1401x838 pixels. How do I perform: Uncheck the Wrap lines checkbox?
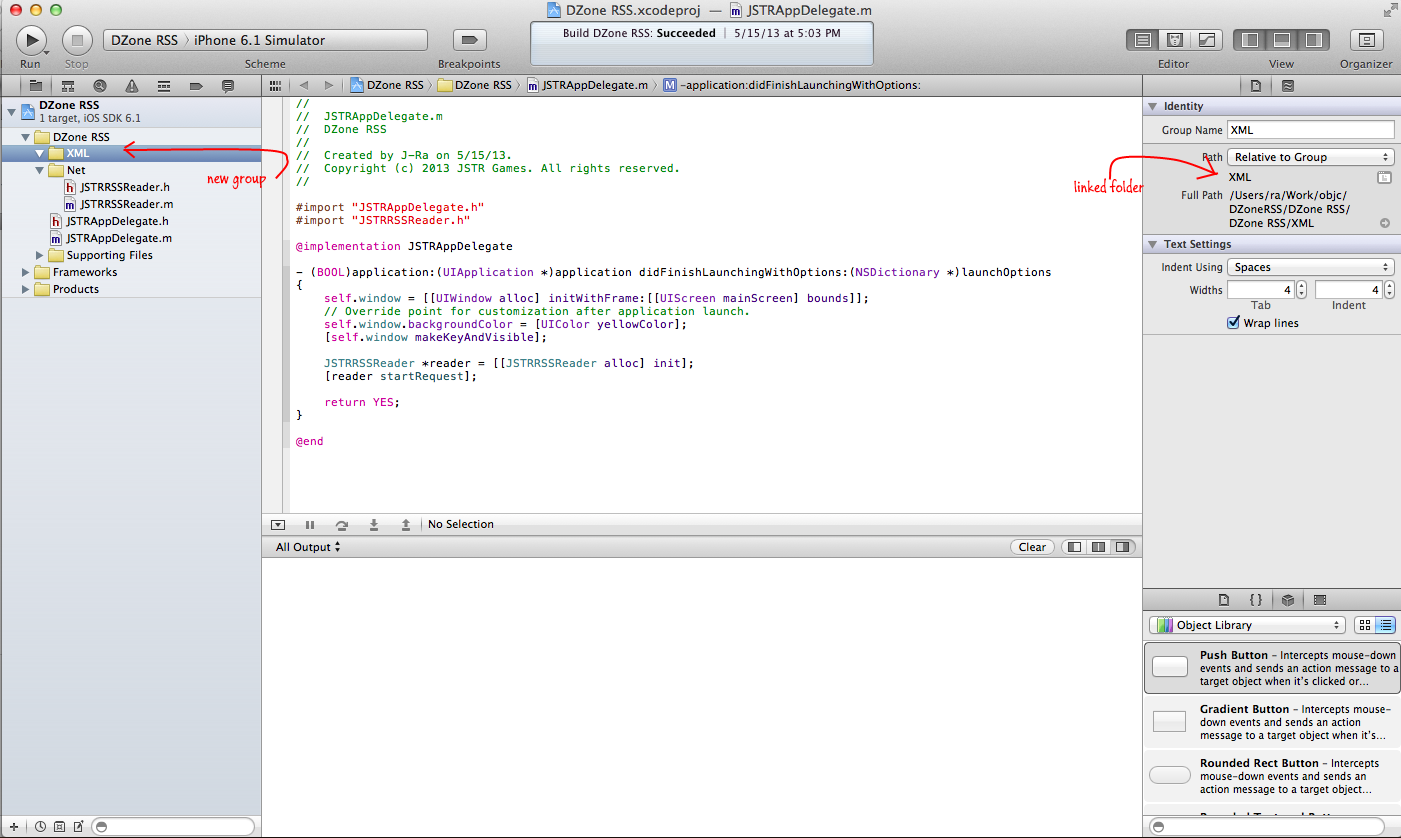[1233, 323]
